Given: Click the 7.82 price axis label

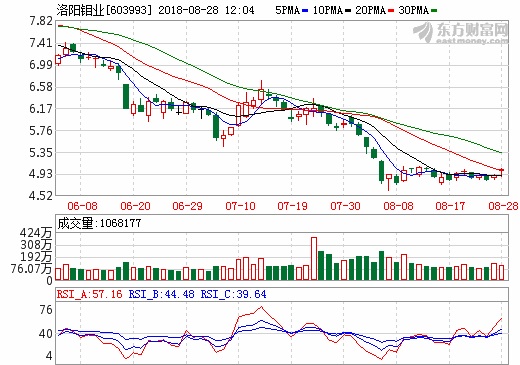Looking at the screenshot, I should 41,21.
